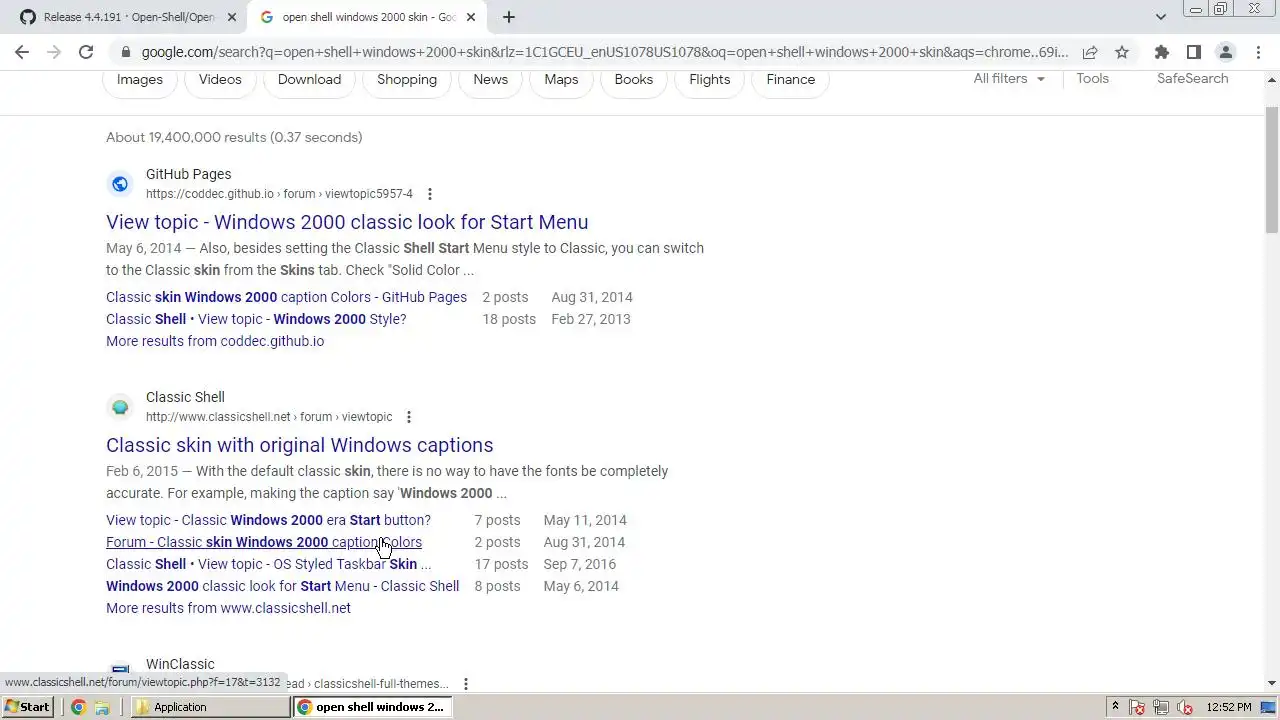The width and height of the screenshot is (1280, 720).
Task: Open More results from www.classicshell.net
Action: tap(228, 608)
